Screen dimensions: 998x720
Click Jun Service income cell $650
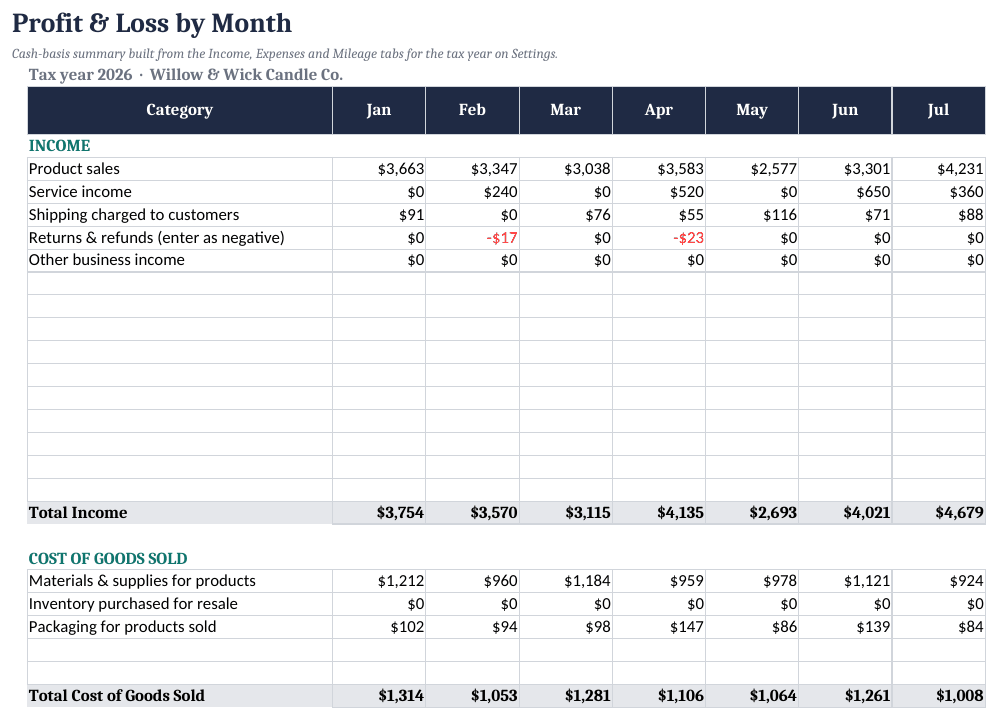[x=845, y=192]
